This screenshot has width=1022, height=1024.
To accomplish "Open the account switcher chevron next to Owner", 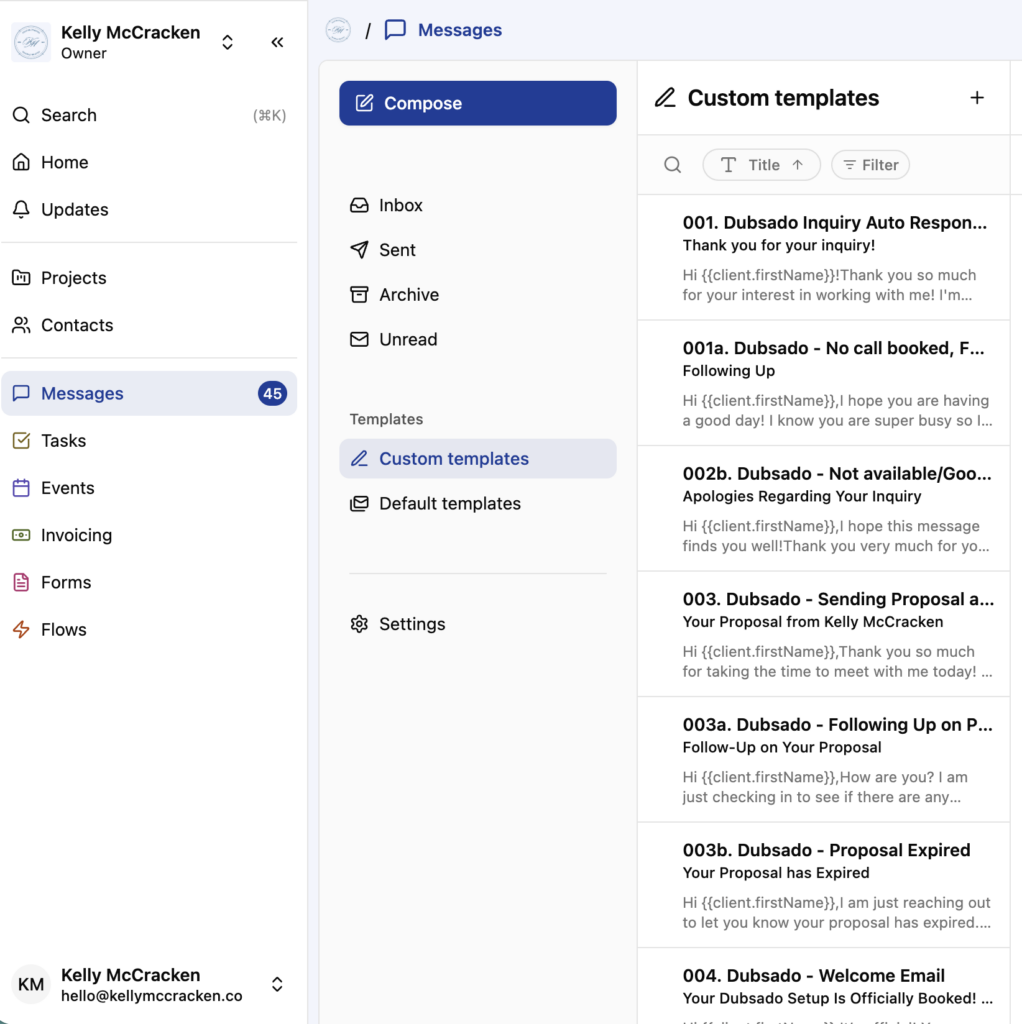I will click(227, 42).
